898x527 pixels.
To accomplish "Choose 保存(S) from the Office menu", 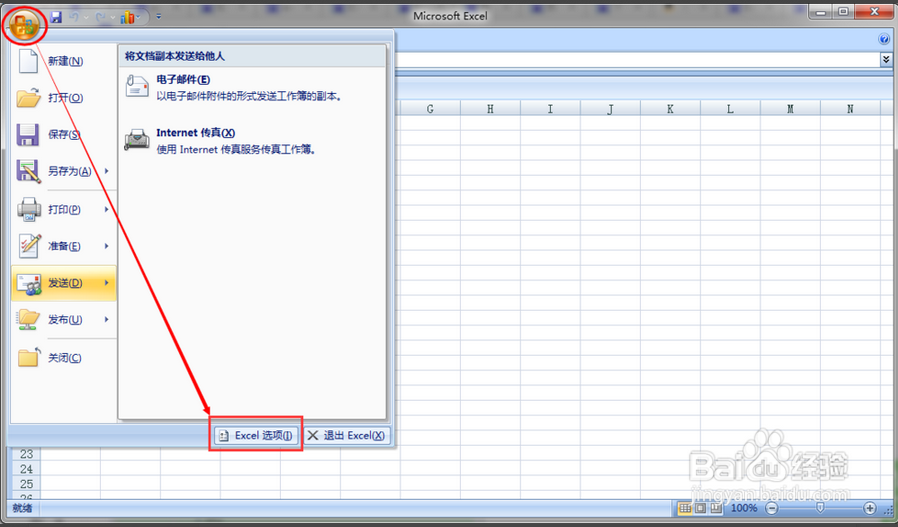I will coord(64,135).
